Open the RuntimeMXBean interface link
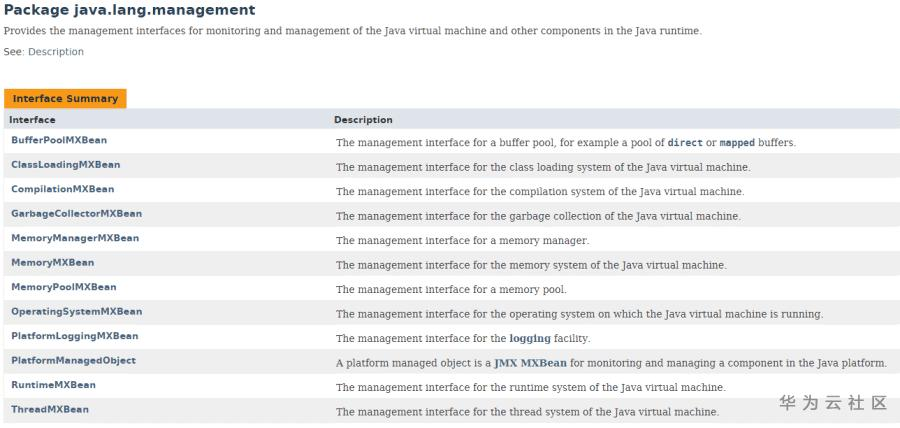900x428 pixels. point(53,385)
